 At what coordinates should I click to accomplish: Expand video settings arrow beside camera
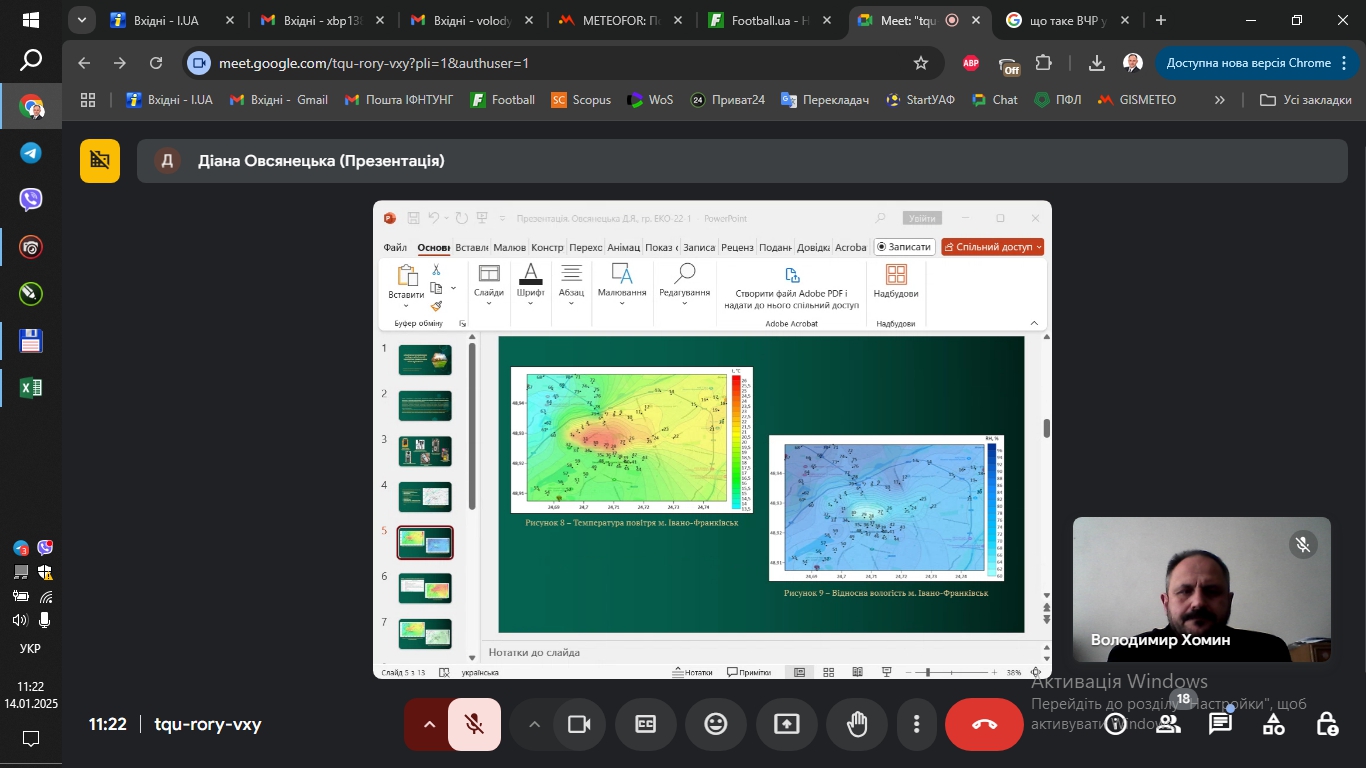click(x=534, y=724)
